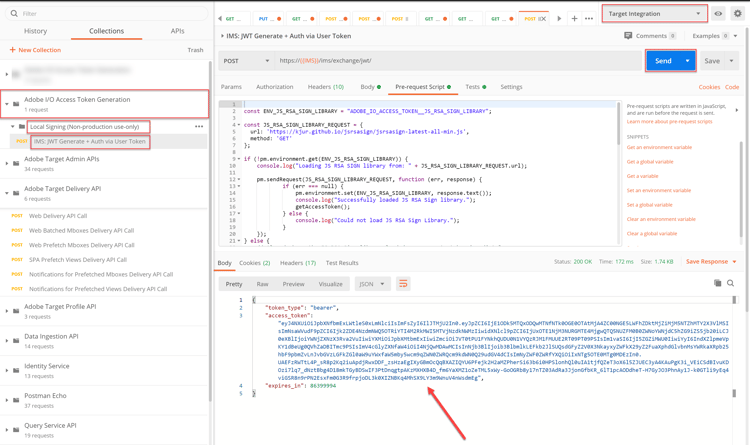750x445 pixels.
Task: Expand the Adobe Target Admin APIs collection
Action: click(7, 163)
